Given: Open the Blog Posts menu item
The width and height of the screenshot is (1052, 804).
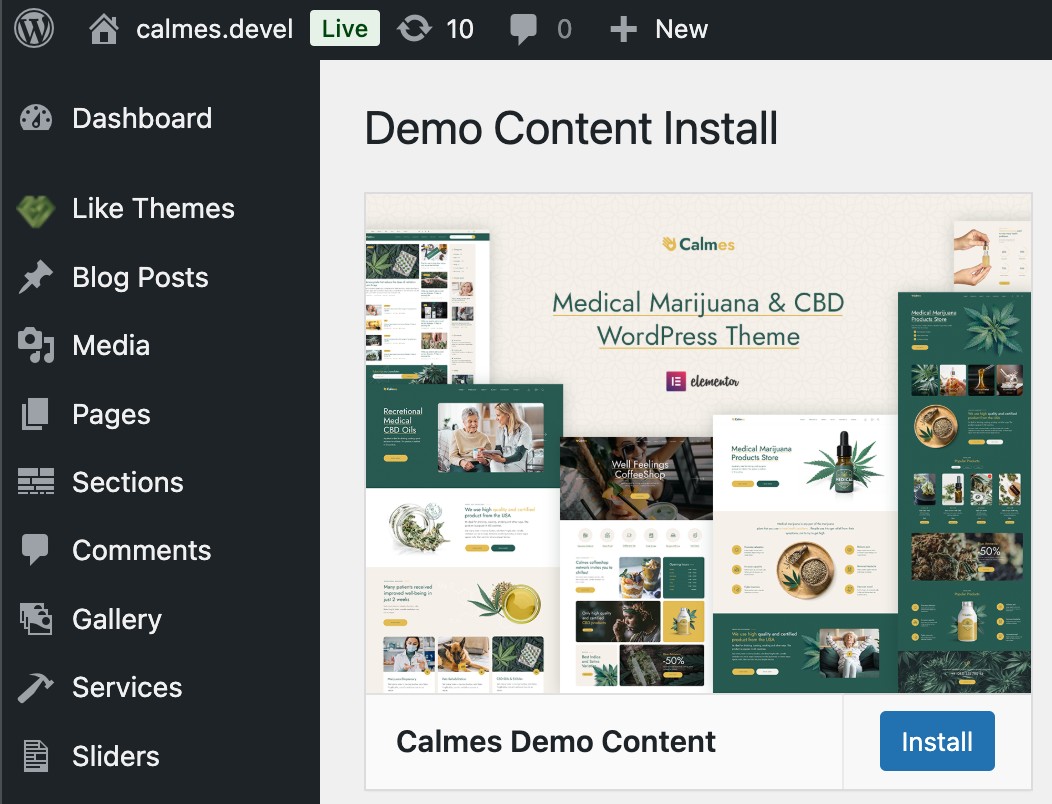Looking at the screenshot, I should [140, 278].
